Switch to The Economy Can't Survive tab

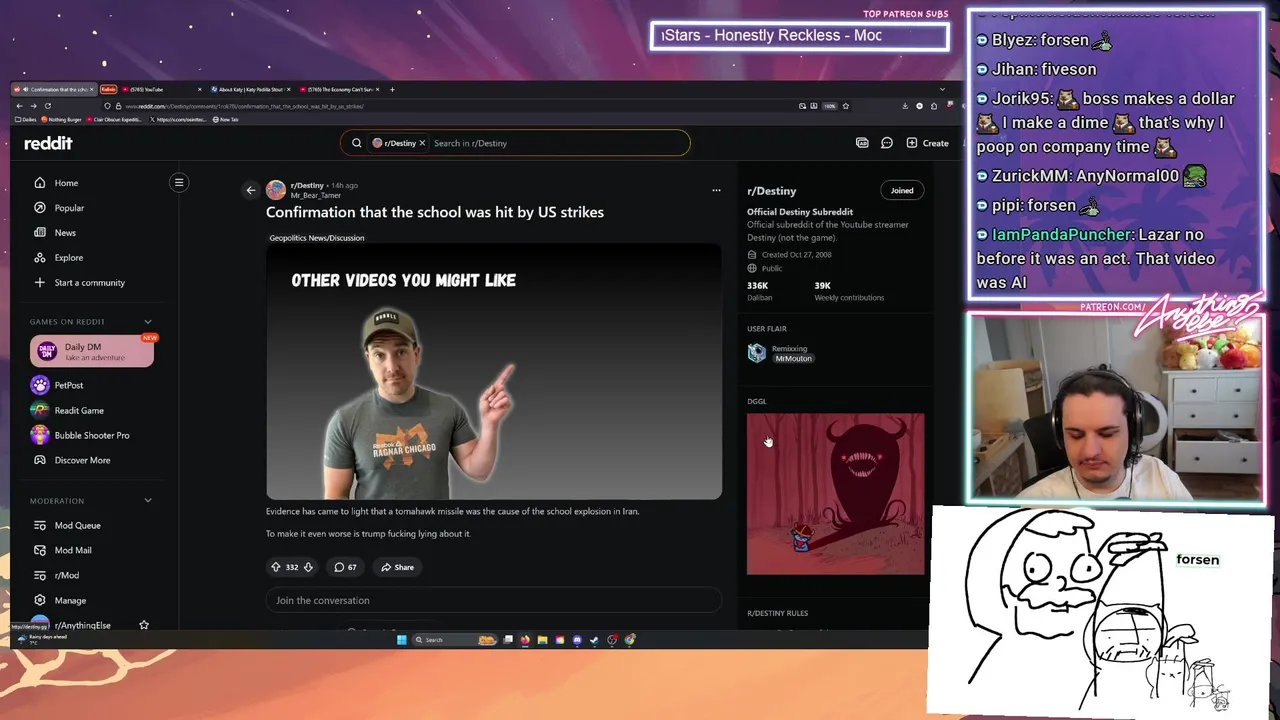[x=338, y=89]
